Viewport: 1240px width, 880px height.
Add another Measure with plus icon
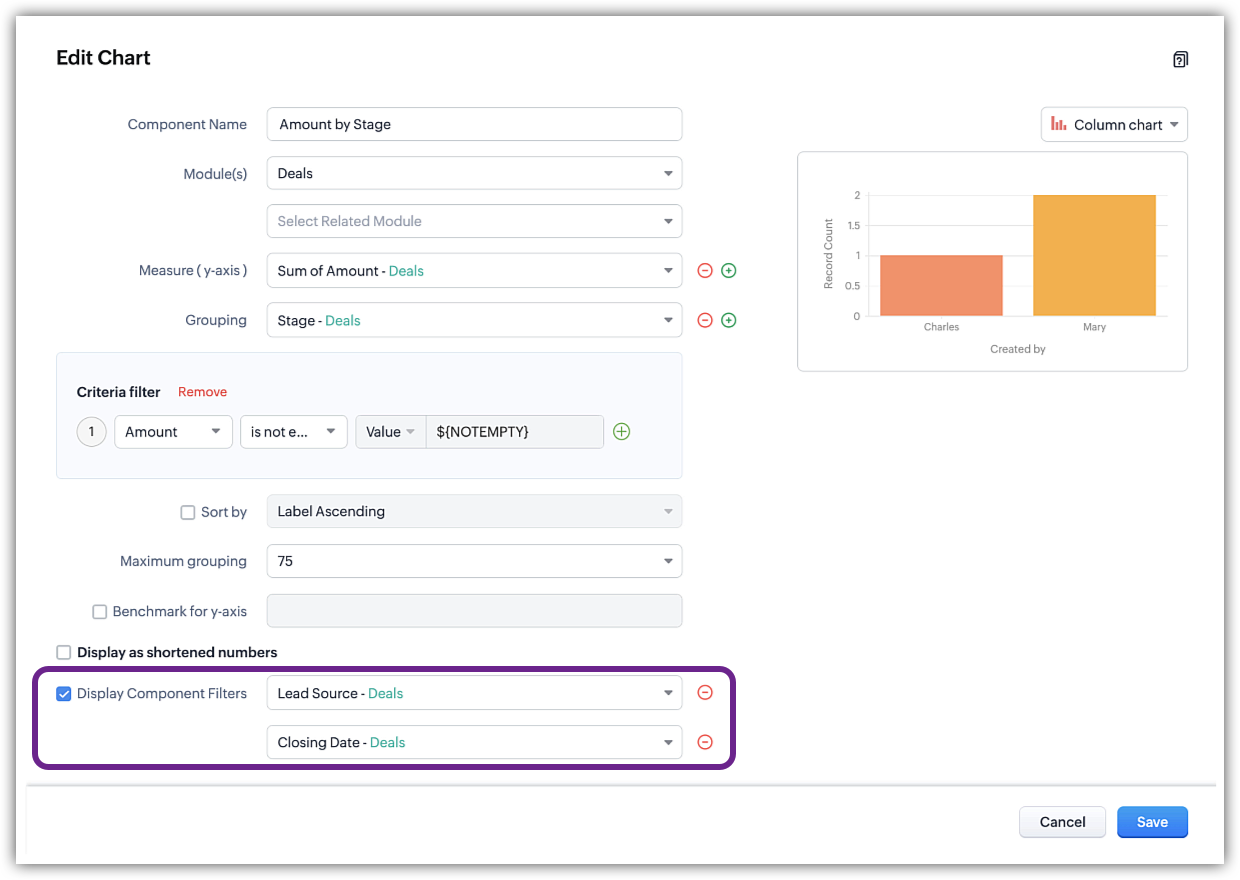pos(729,271)
